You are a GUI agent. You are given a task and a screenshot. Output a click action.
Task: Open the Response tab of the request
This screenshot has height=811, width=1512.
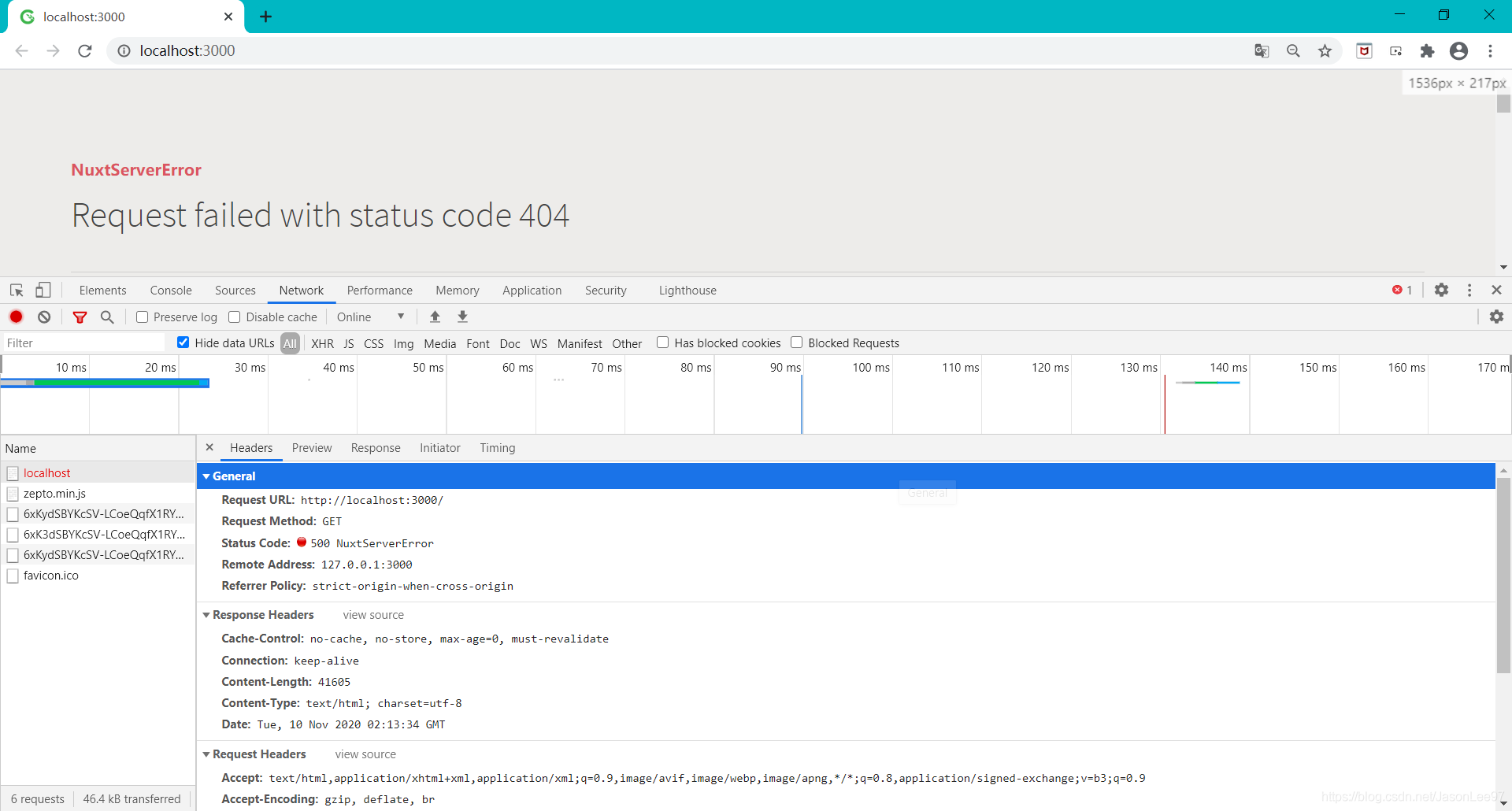(376, 448)
